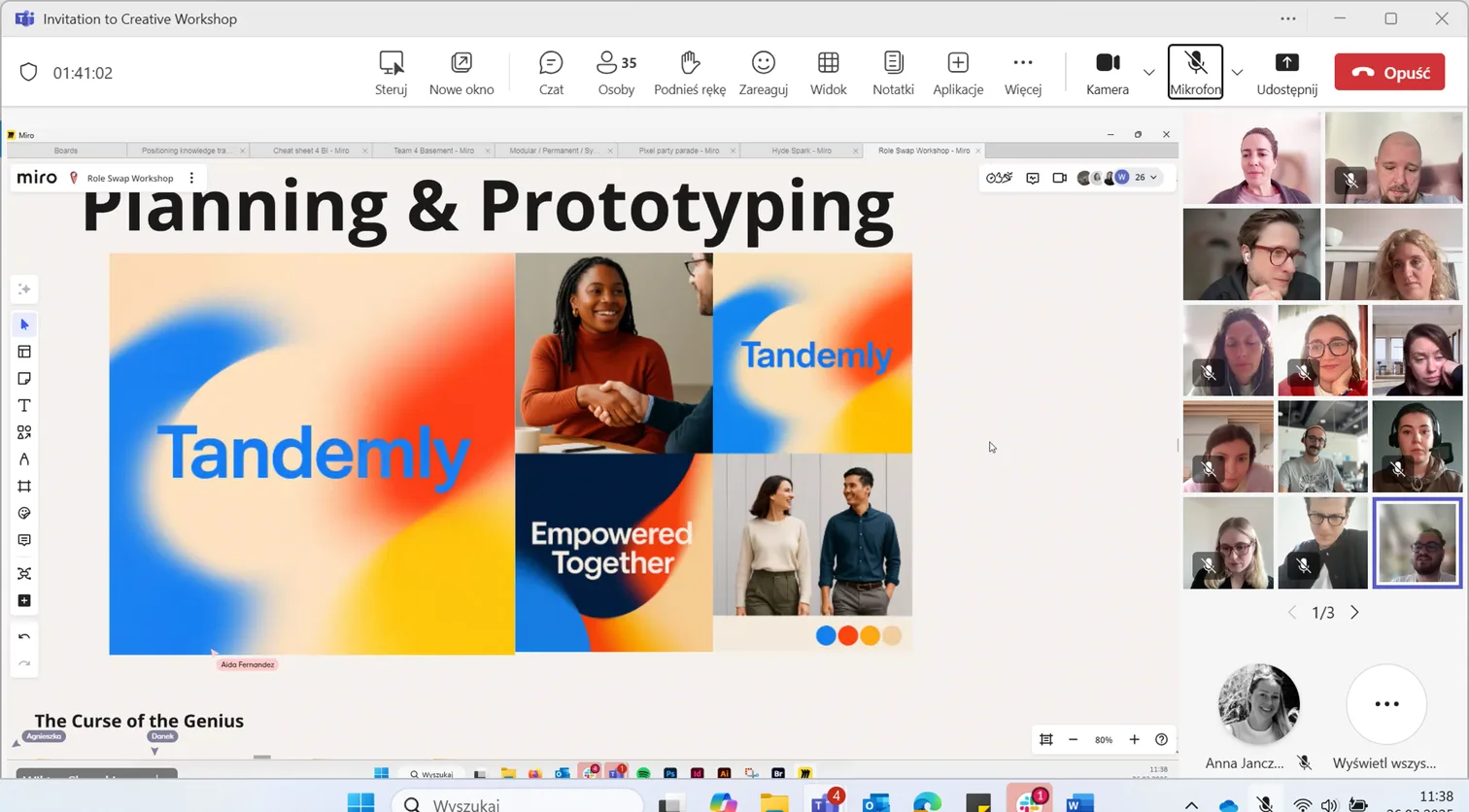Open the Osoby participants list
Viewport: 1469px width, 812px height.
point(616,73)
